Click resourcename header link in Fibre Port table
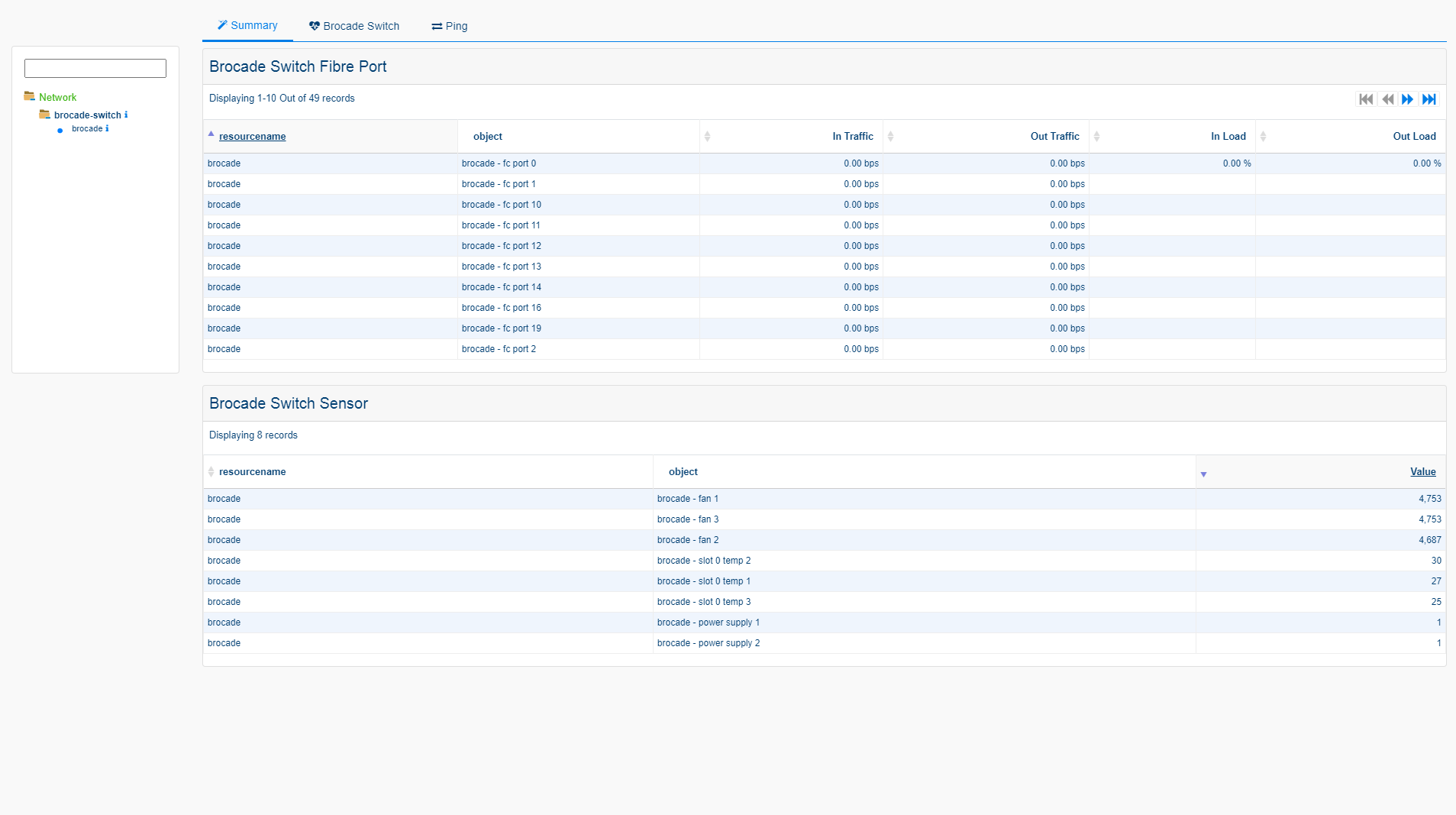 [252, 136]
